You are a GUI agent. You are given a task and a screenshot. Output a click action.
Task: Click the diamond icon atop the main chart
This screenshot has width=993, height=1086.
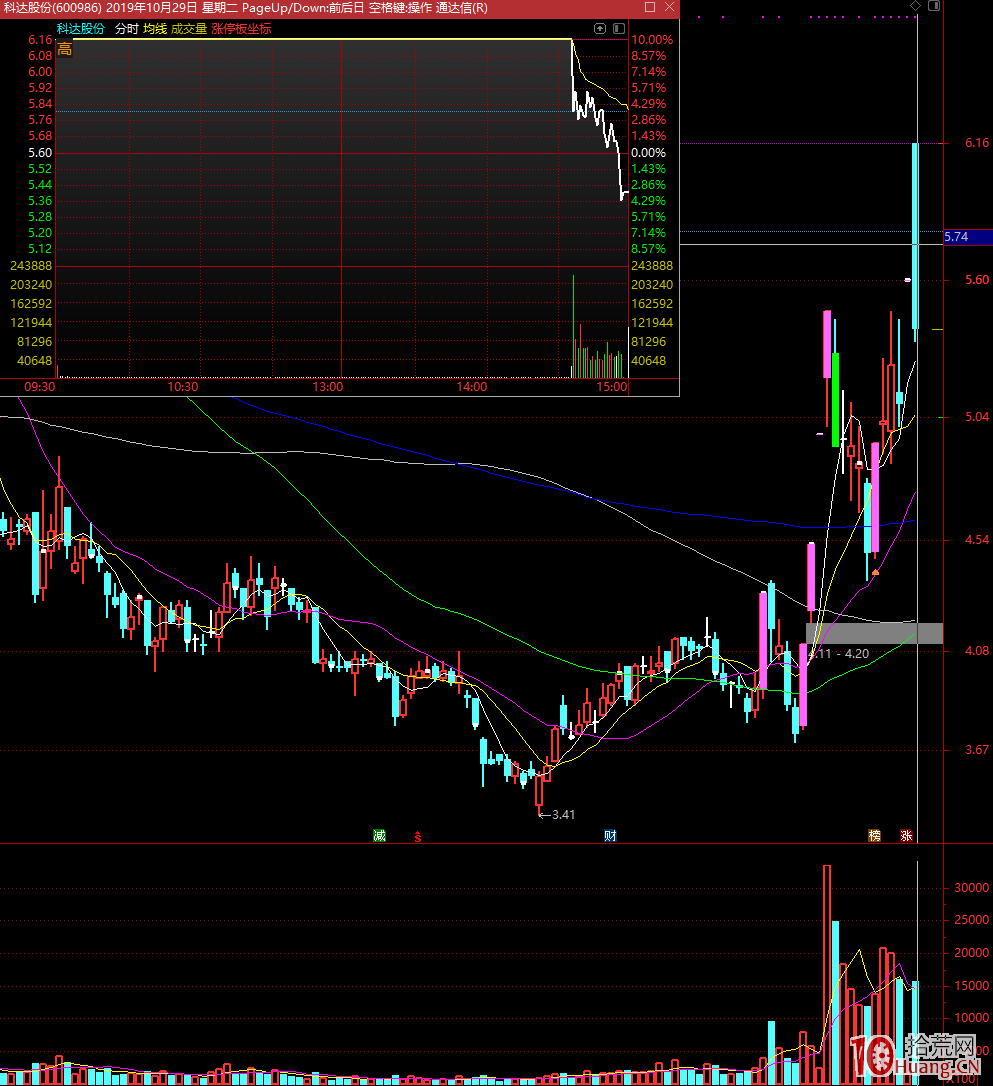[915, 6]
